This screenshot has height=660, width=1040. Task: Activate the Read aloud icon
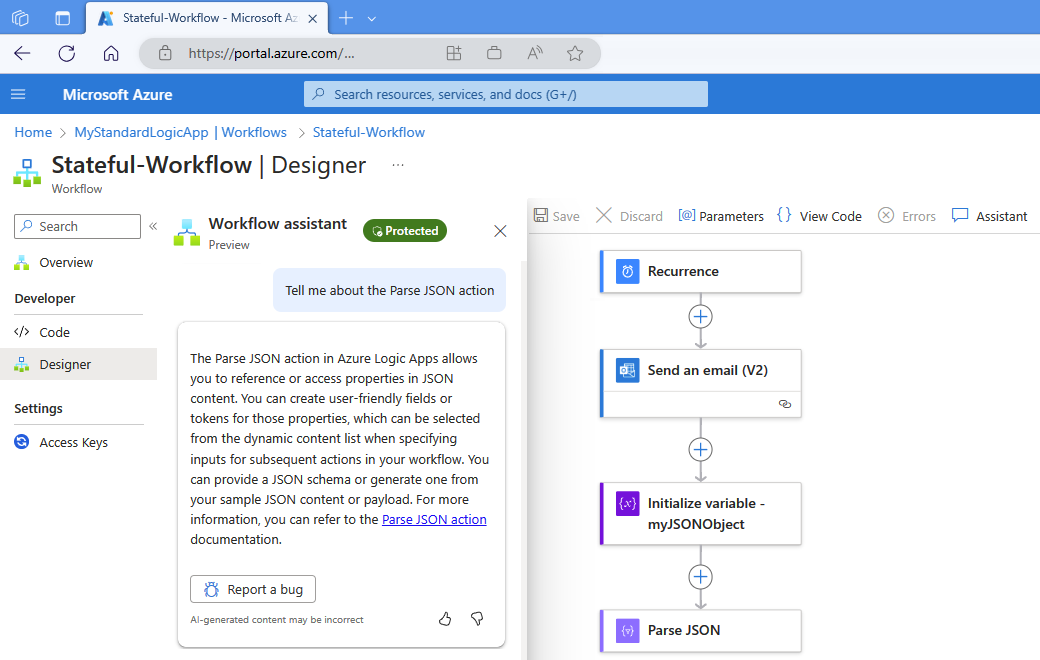535,53
